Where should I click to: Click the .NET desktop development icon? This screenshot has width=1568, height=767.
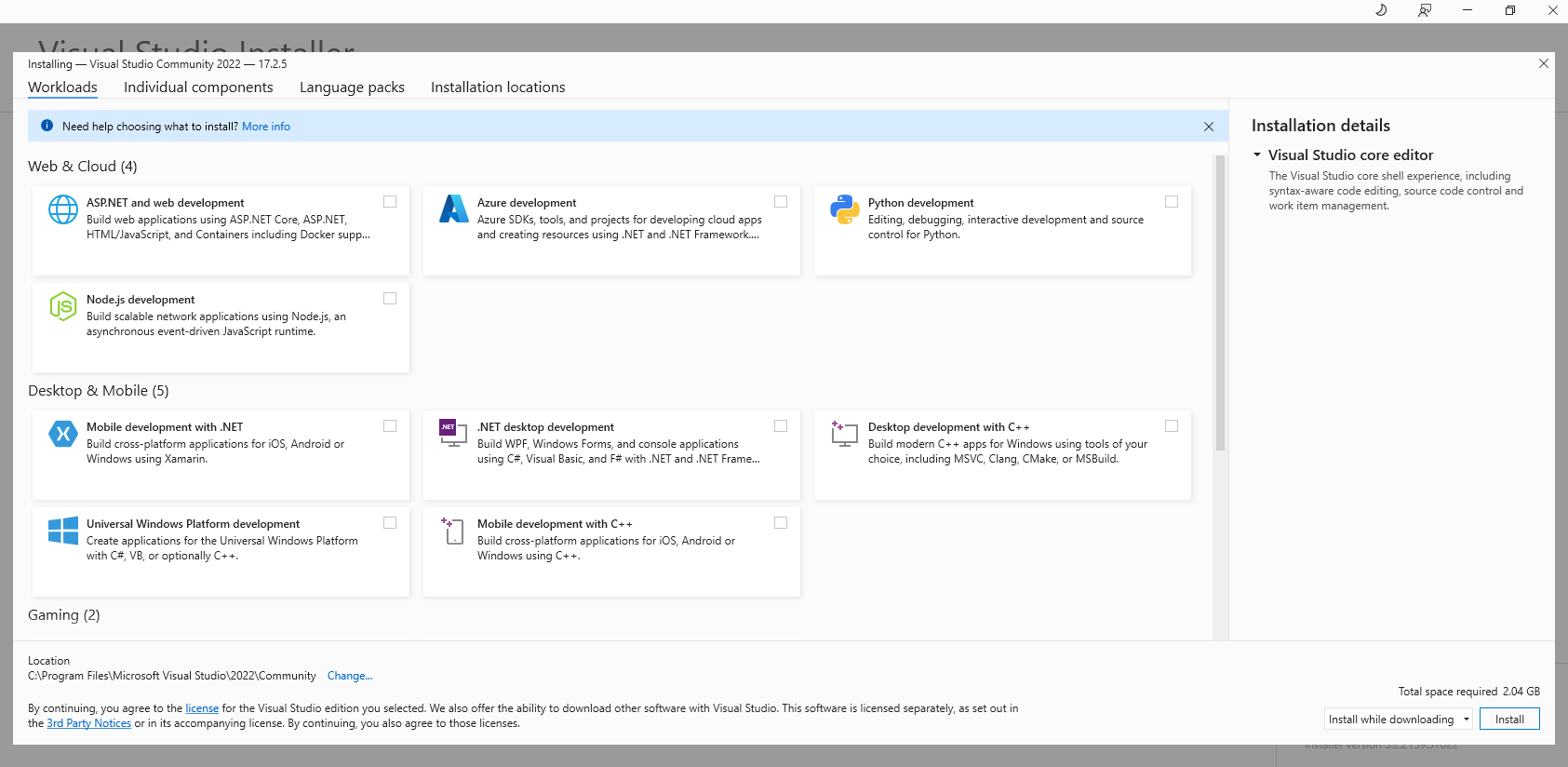[x=453, y=434]
